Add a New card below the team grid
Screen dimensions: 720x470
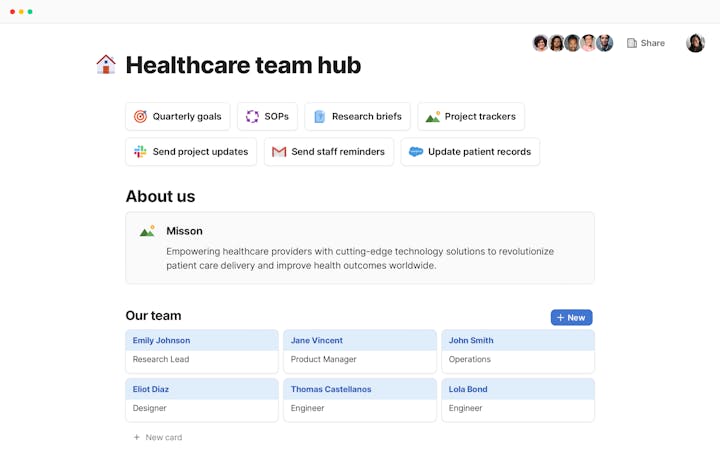point(158,437)
